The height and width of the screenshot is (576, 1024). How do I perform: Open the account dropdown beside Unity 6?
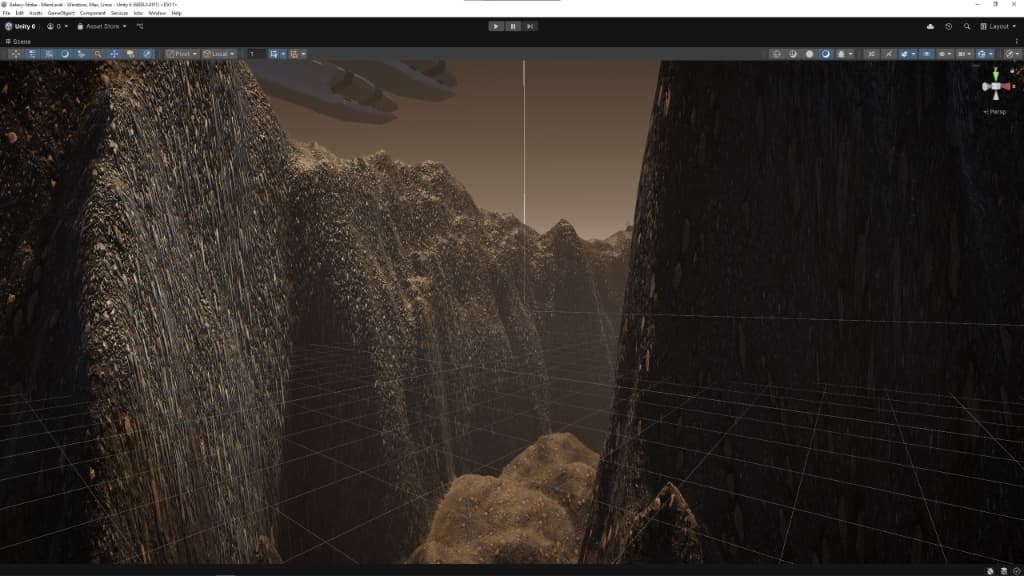(x=57, y=27)
